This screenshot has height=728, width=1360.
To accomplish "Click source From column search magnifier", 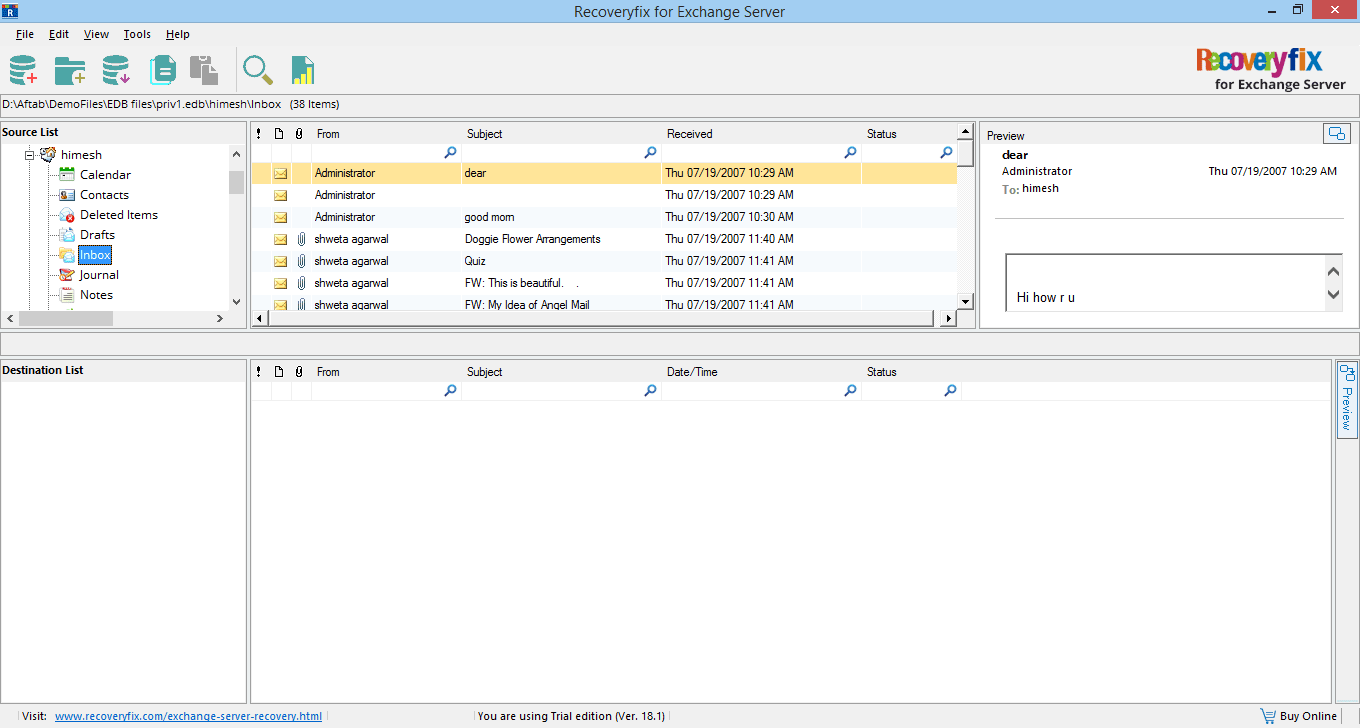I will click(450, 153).
